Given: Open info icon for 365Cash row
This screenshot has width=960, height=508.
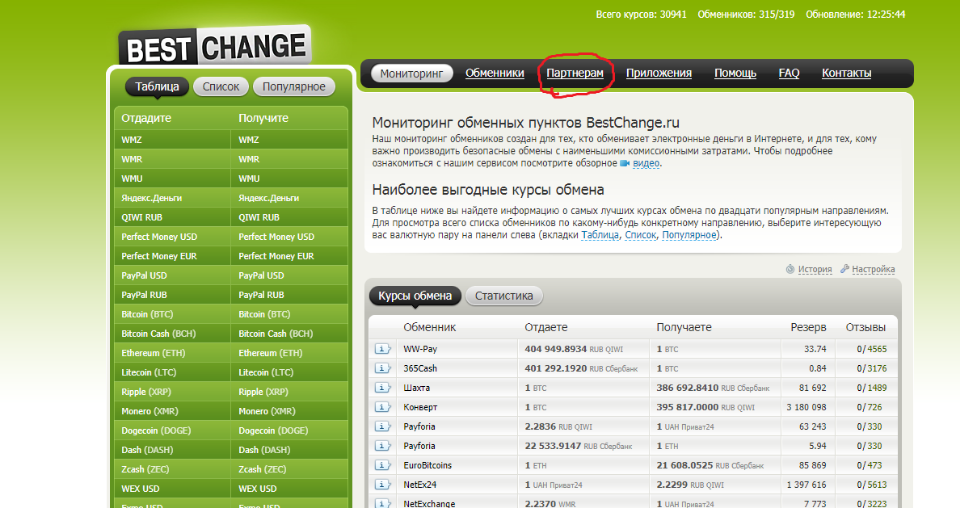Looking at the screenshot, I should coord(382,368).
